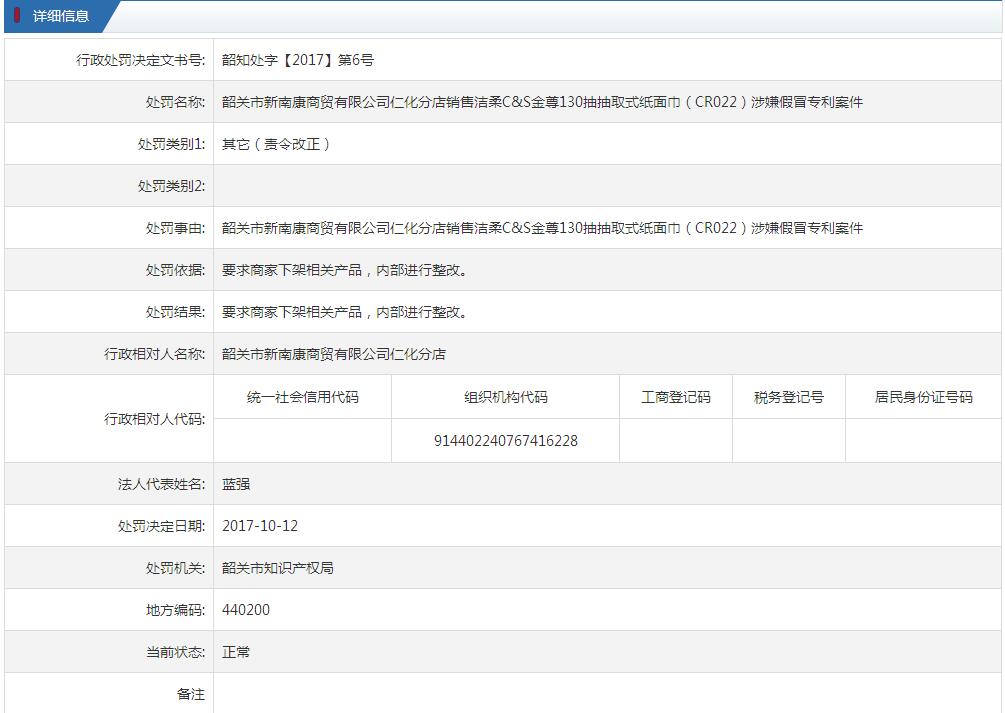This screenshot has width=1005, height=713.
Task: Click the decision date 2017-10-12
Action: click(260, 526)
